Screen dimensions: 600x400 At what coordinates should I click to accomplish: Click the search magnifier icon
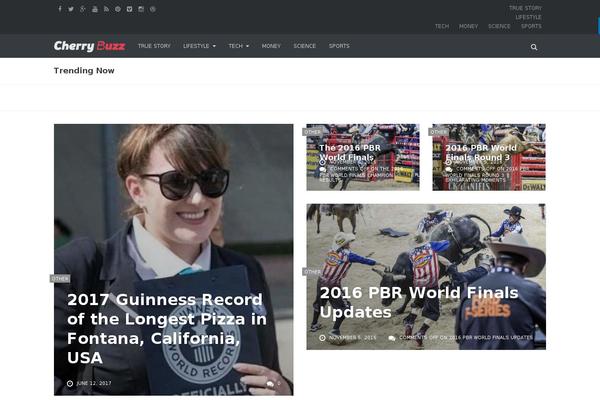point(534,47)
